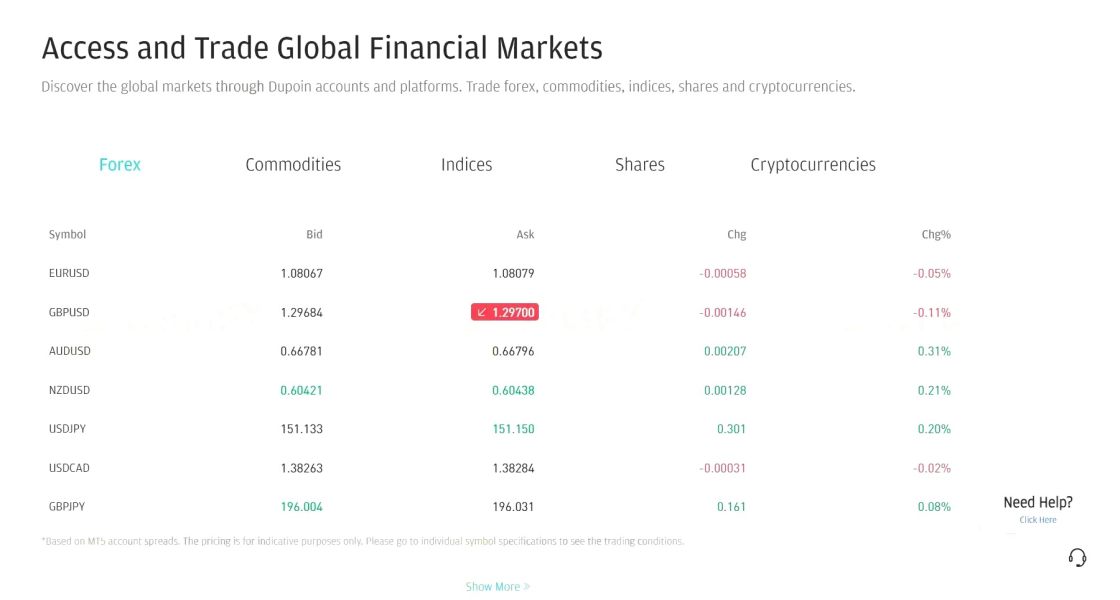Screen dimensions: 1120x600
Task: Open the headset support chat icon
Action: tap(1077, 558)
